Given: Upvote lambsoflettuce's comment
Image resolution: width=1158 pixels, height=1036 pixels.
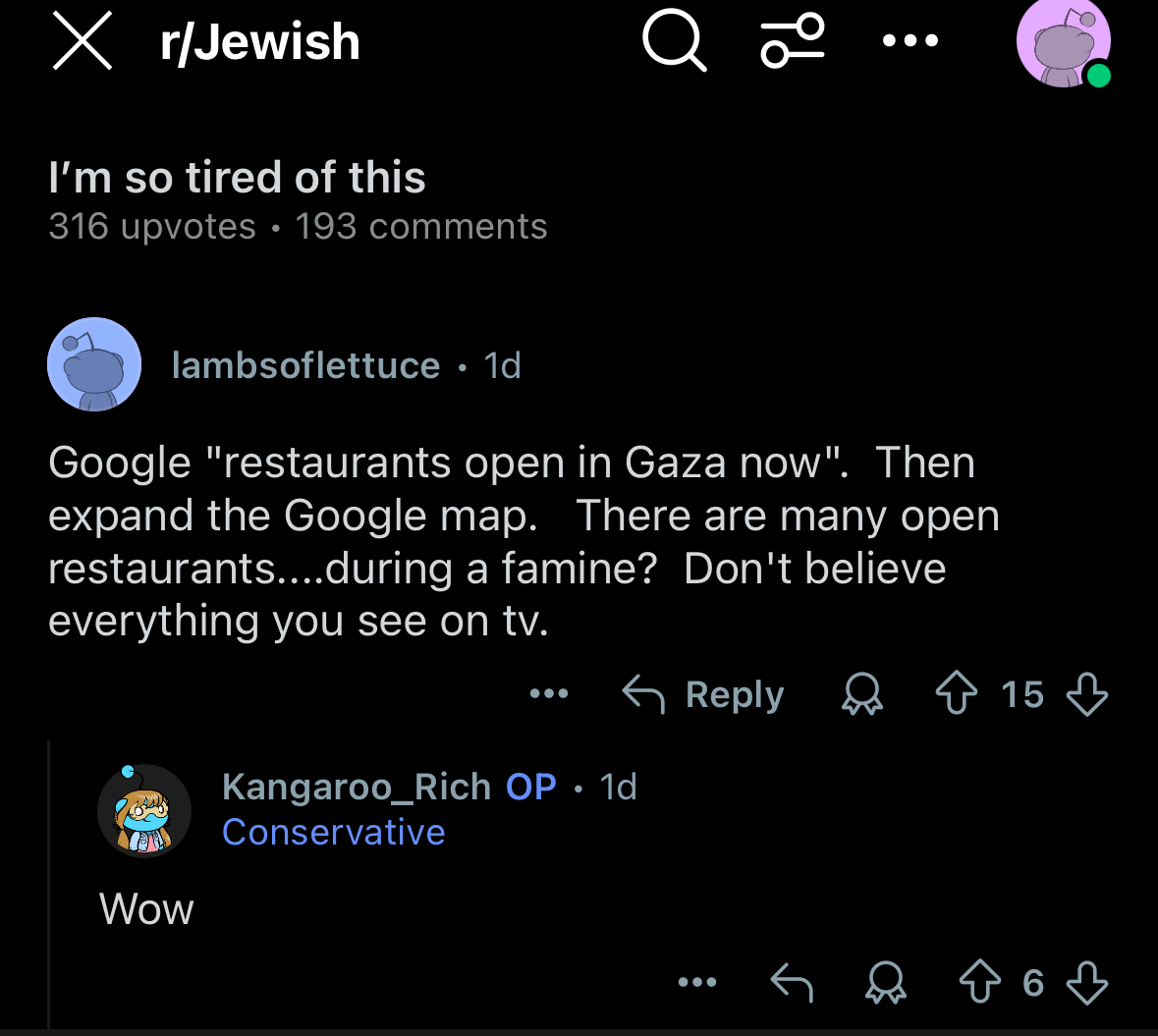Looking at the screenshot, I should (956, 694).
